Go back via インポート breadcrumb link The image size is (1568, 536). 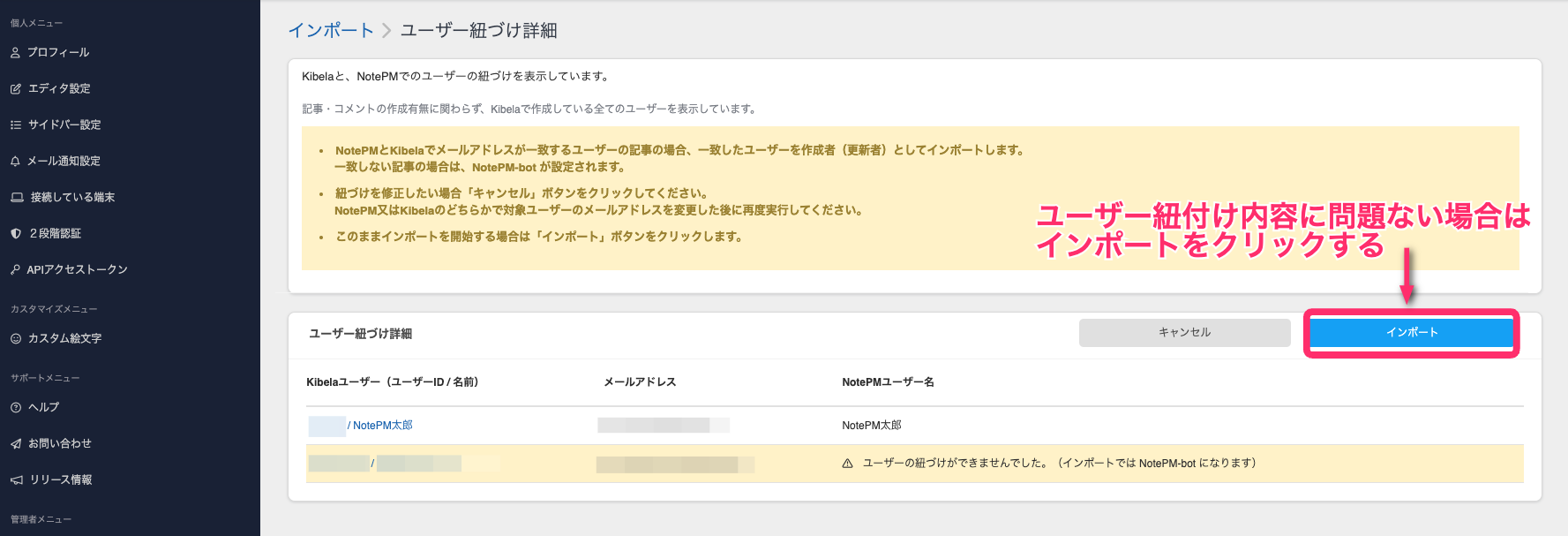click(x=331, y=31)
